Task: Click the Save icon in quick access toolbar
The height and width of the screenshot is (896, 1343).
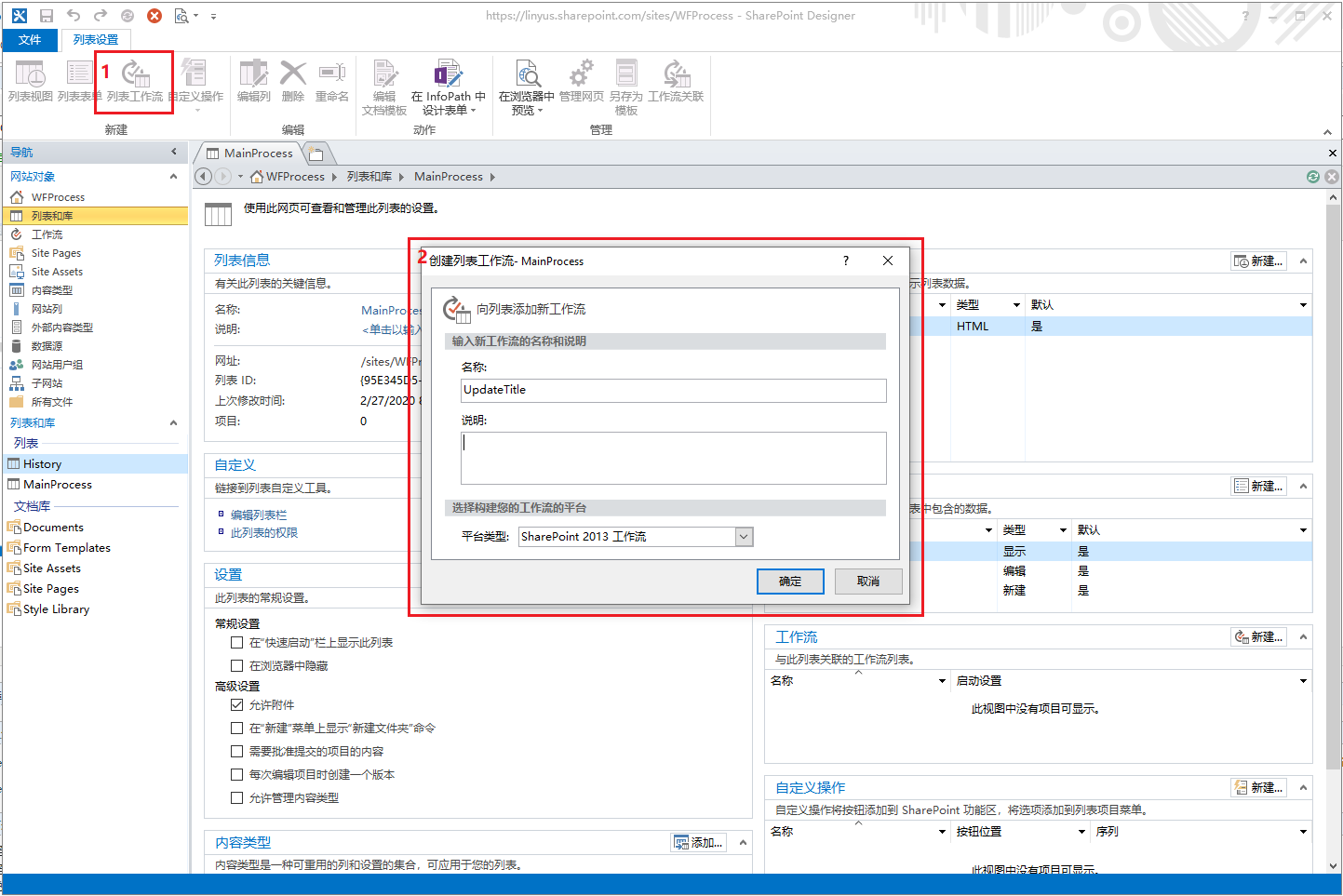Action: point(47,16)
